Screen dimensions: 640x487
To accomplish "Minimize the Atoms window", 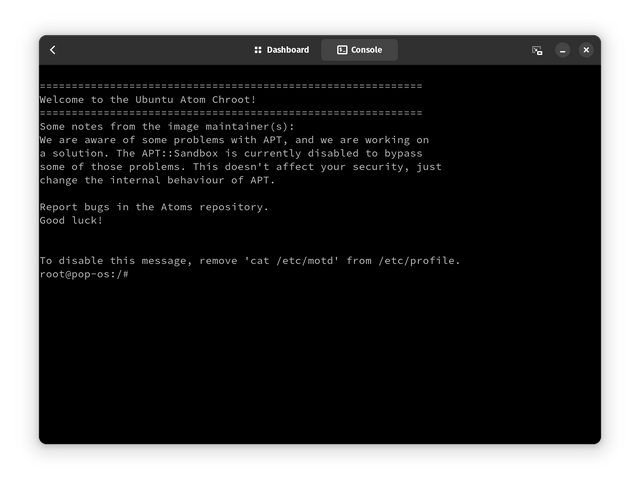I will coord(562,50).
